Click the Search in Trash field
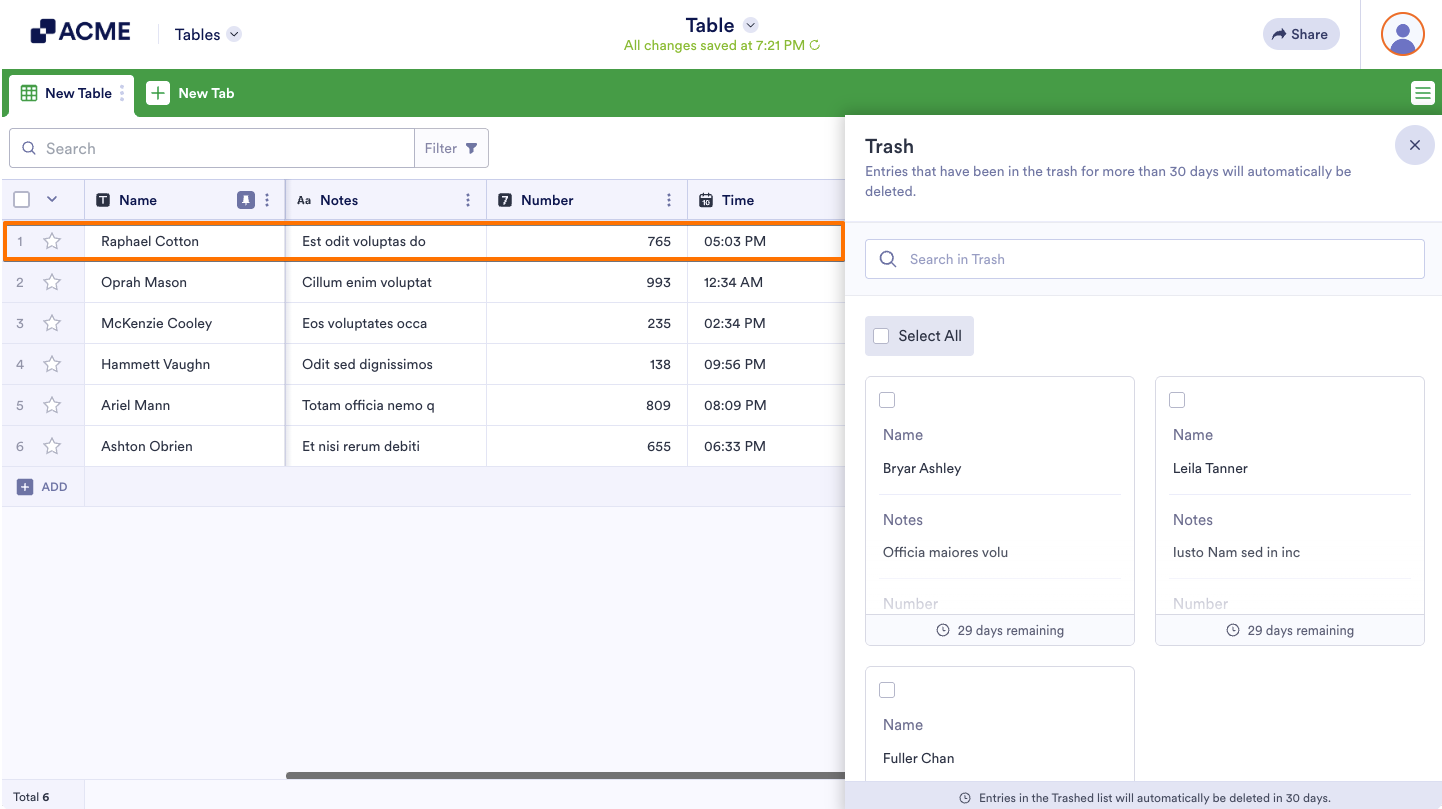The height and width of the screenshot is (809, 1442). (x=1145, y=259)
